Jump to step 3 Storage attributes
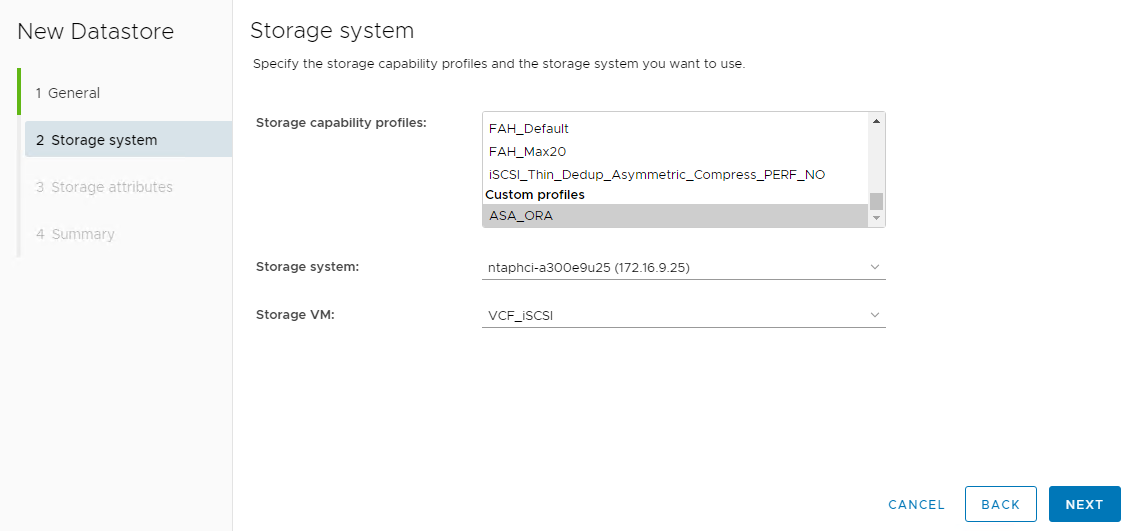Screen dimensions: 1140x531 coord(104,187)
